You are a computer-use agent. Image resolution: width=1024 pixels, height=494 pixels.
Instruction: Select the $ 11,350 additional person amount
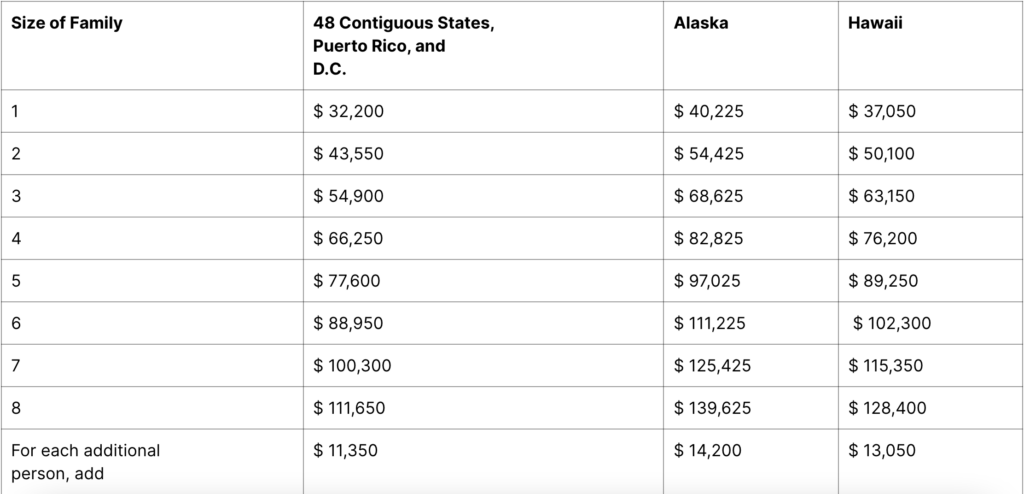click(345, 451)
